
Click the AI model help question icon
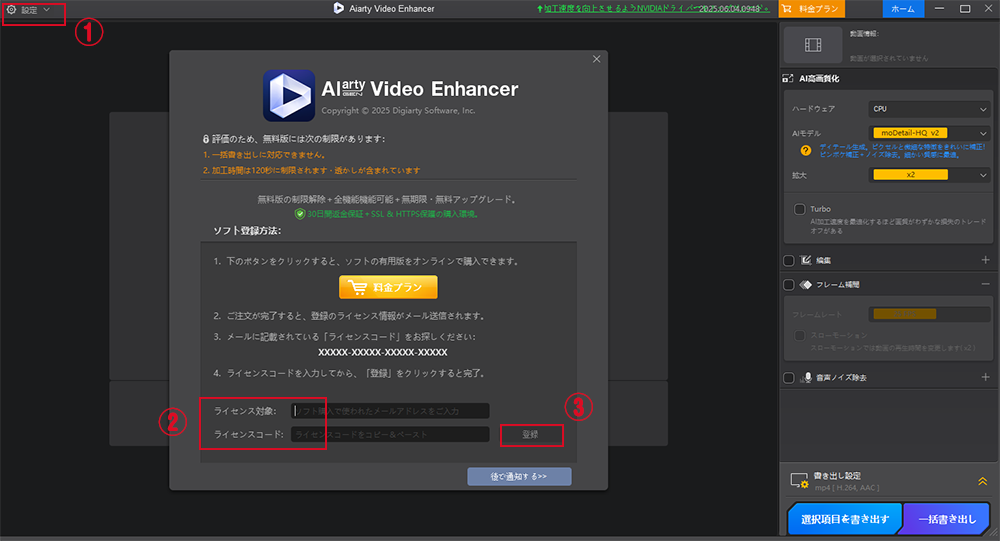point(806,151)
